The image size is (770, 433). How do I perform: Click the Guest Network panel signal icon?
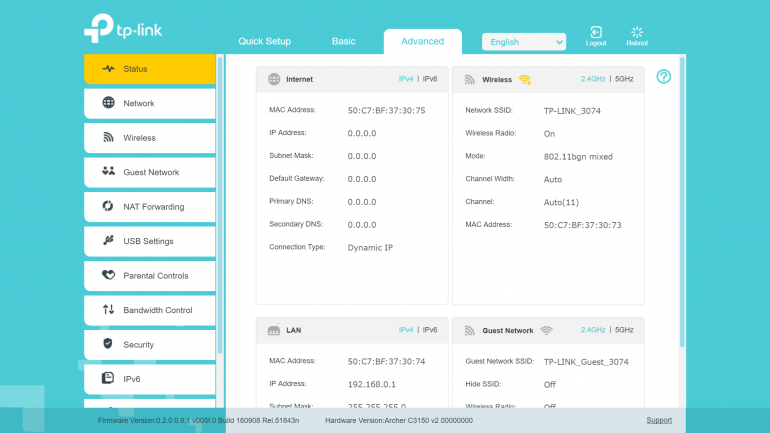(470, 331)
